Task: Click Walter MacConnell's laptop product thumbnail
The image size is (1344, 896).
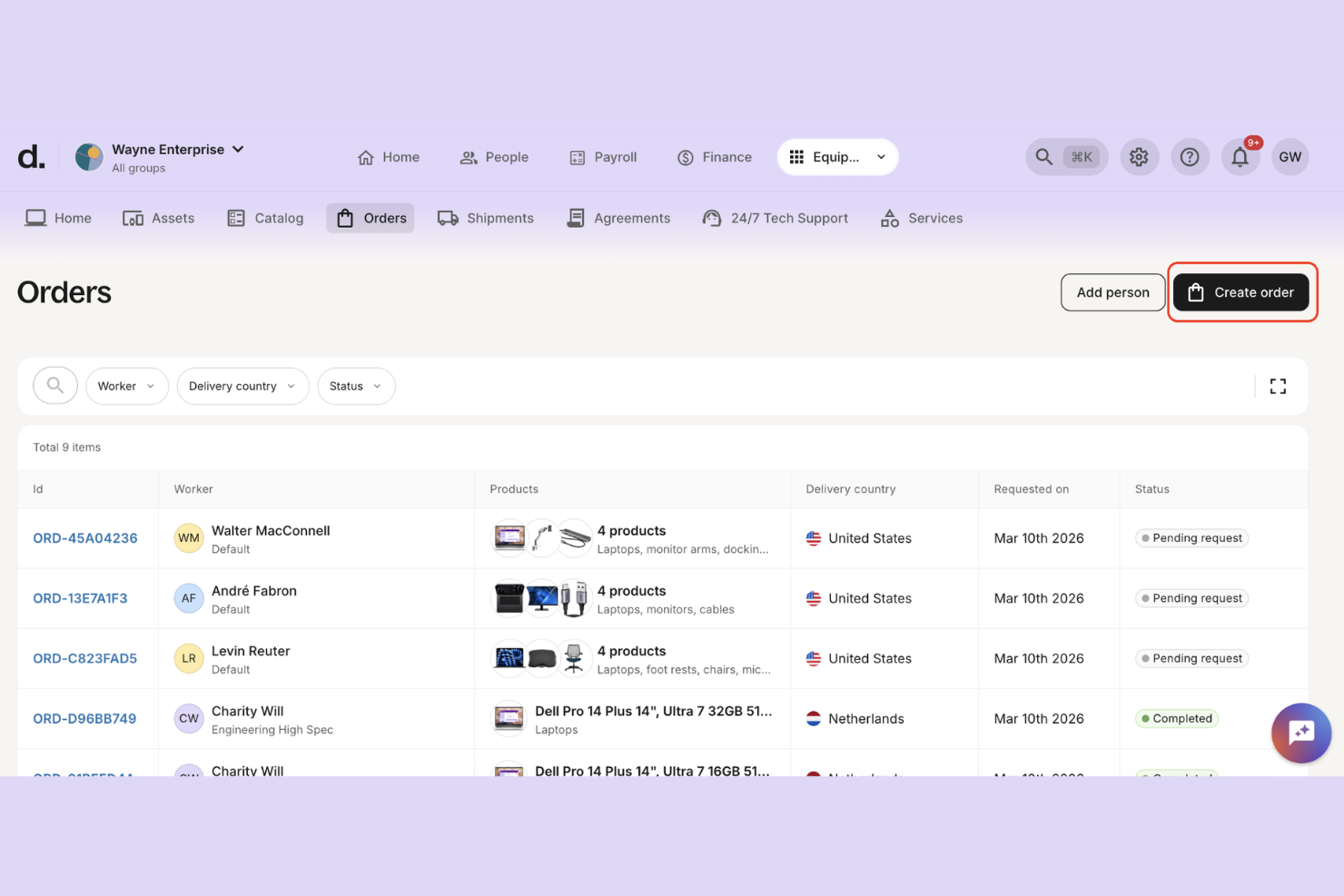Action: click(x=509, y=537)
